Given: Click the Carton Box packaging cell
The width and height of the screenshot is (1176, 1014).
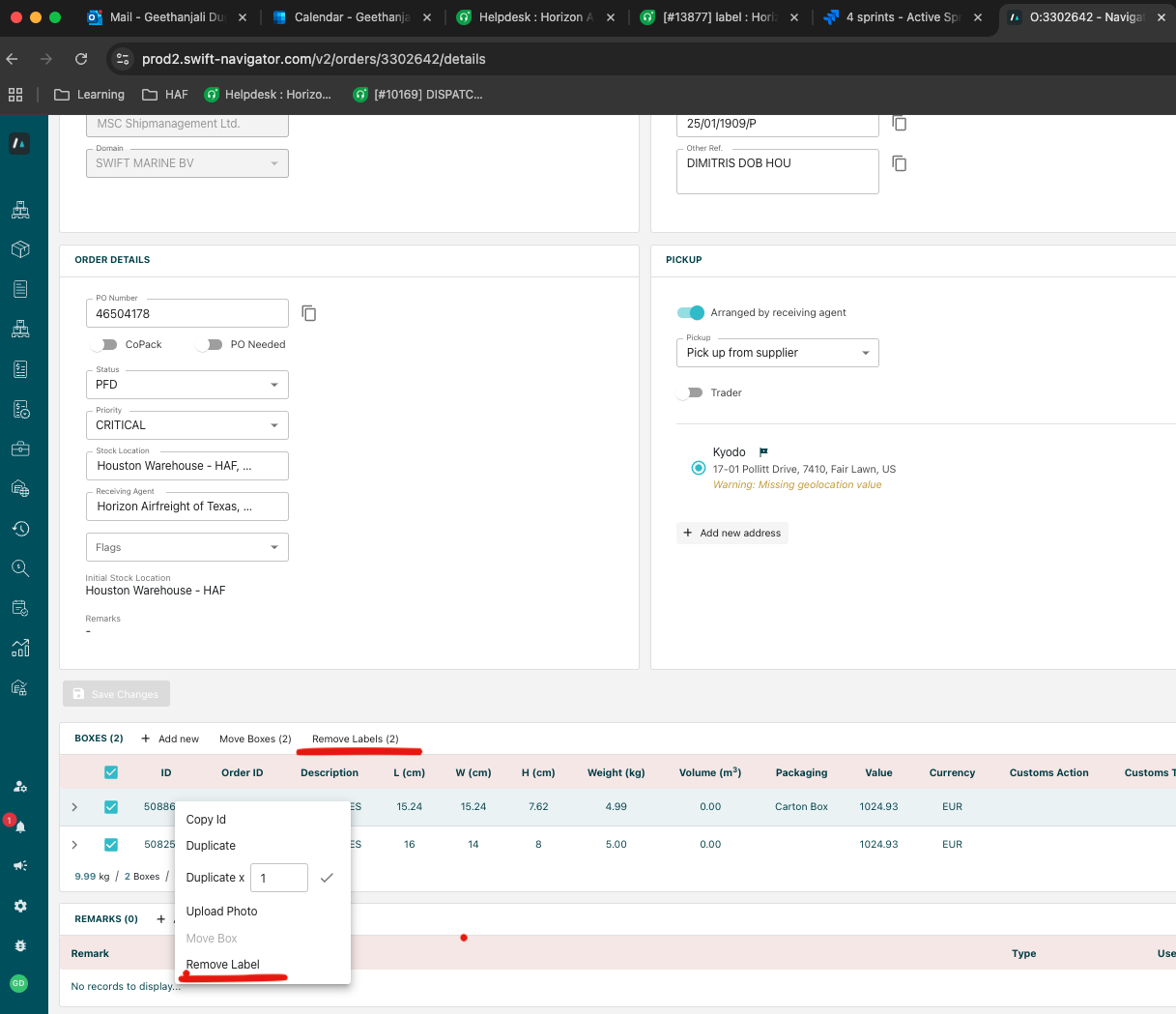Looking at the screenshot, I should point(801,806).
